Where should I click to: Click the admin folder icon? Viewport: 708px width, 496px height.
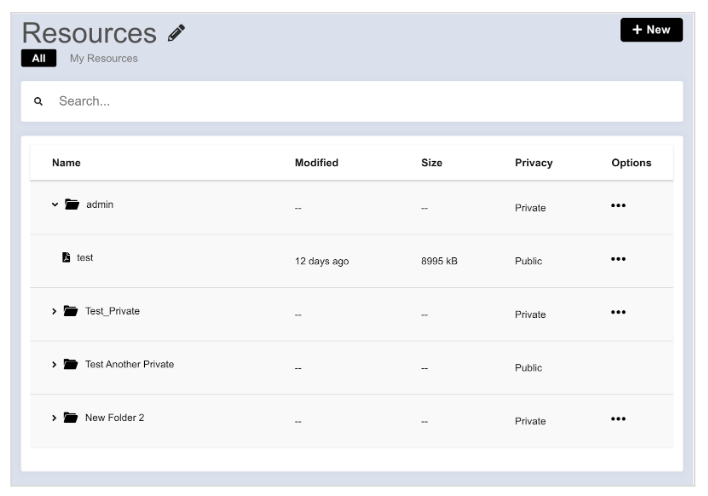(72, 204)
